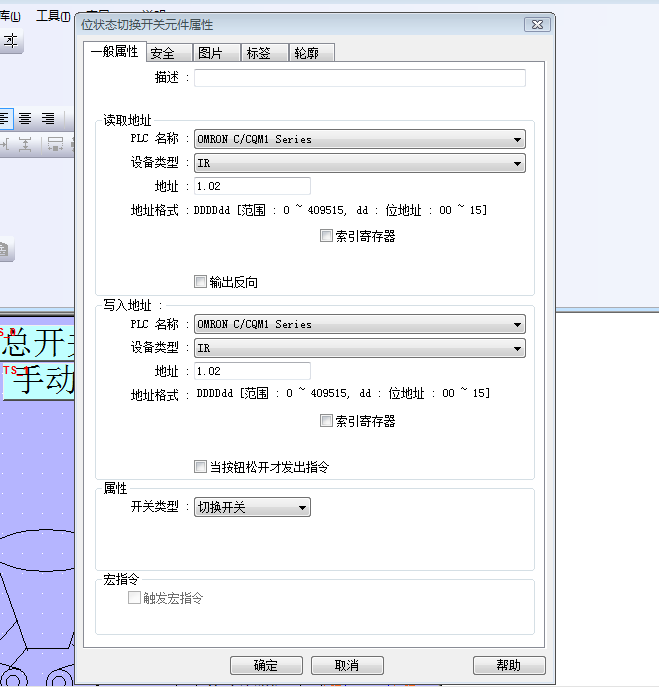Check 当按钮松开才发出指令 option
Viewport: 659px width, 687px height.
pyautogui.click(x=200, y=467)
